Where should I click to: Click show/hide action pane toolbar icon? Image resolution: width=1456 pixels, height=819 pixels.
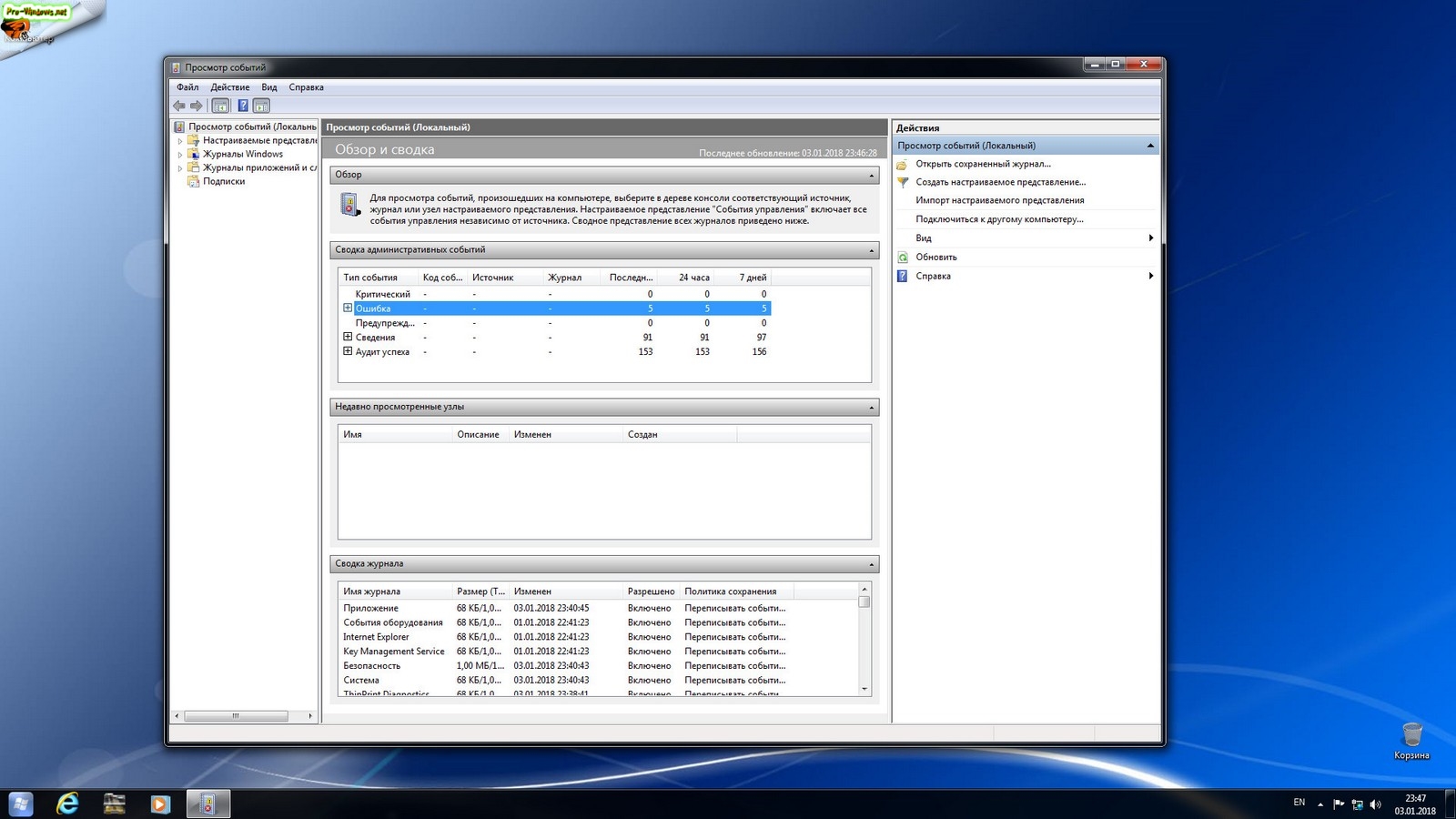pos(261,106)
